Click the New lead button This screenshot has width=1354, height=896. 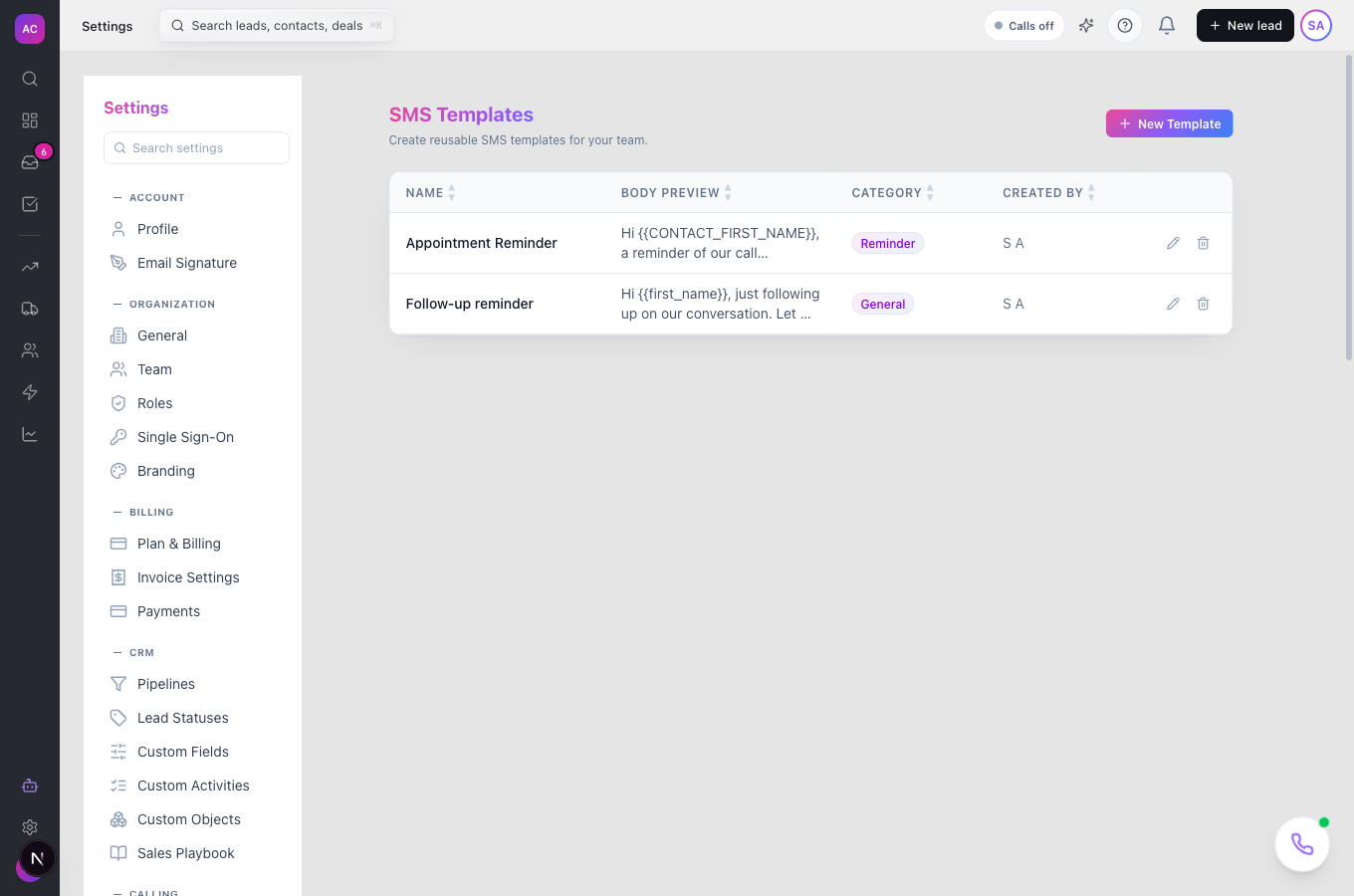point(1245,26)
